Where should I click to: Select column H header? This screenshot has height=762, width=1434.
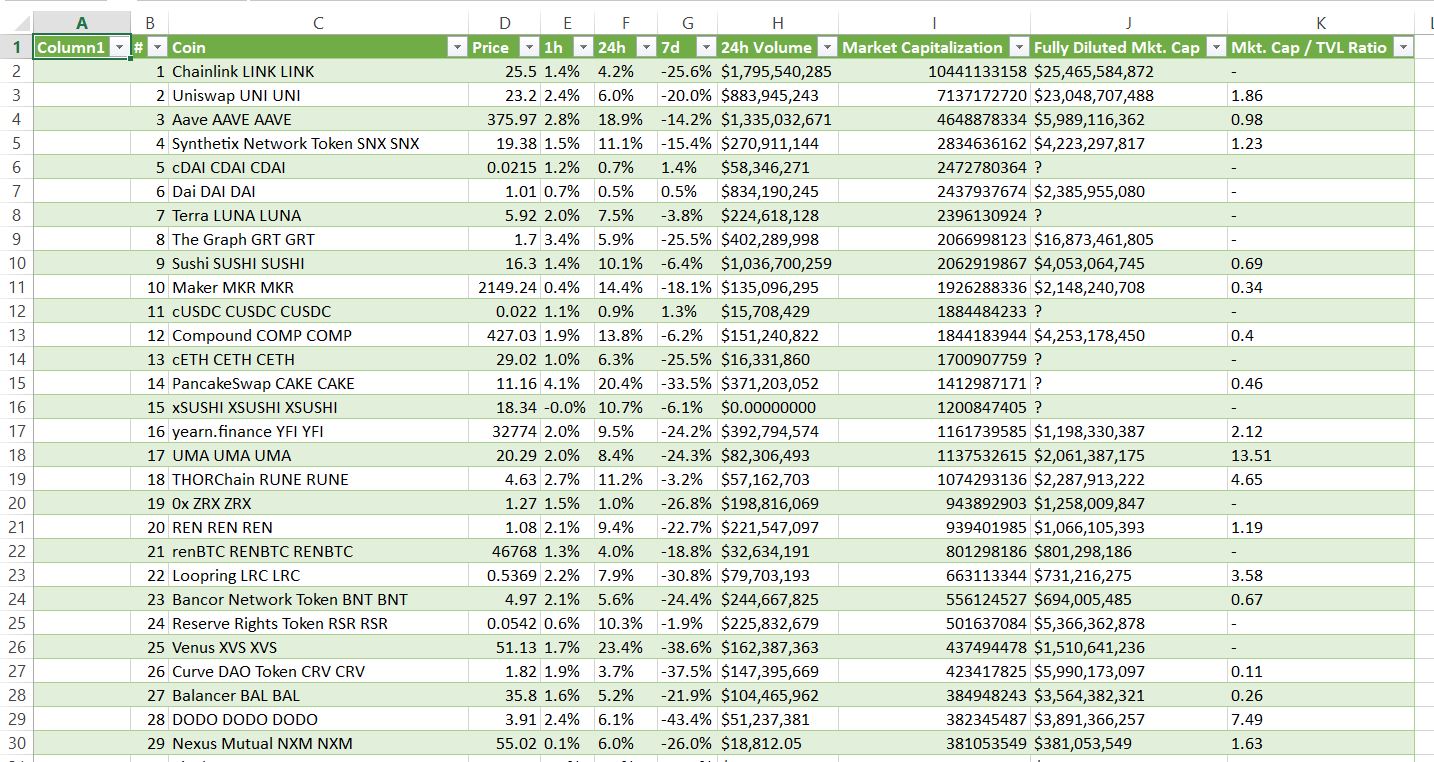778,23
